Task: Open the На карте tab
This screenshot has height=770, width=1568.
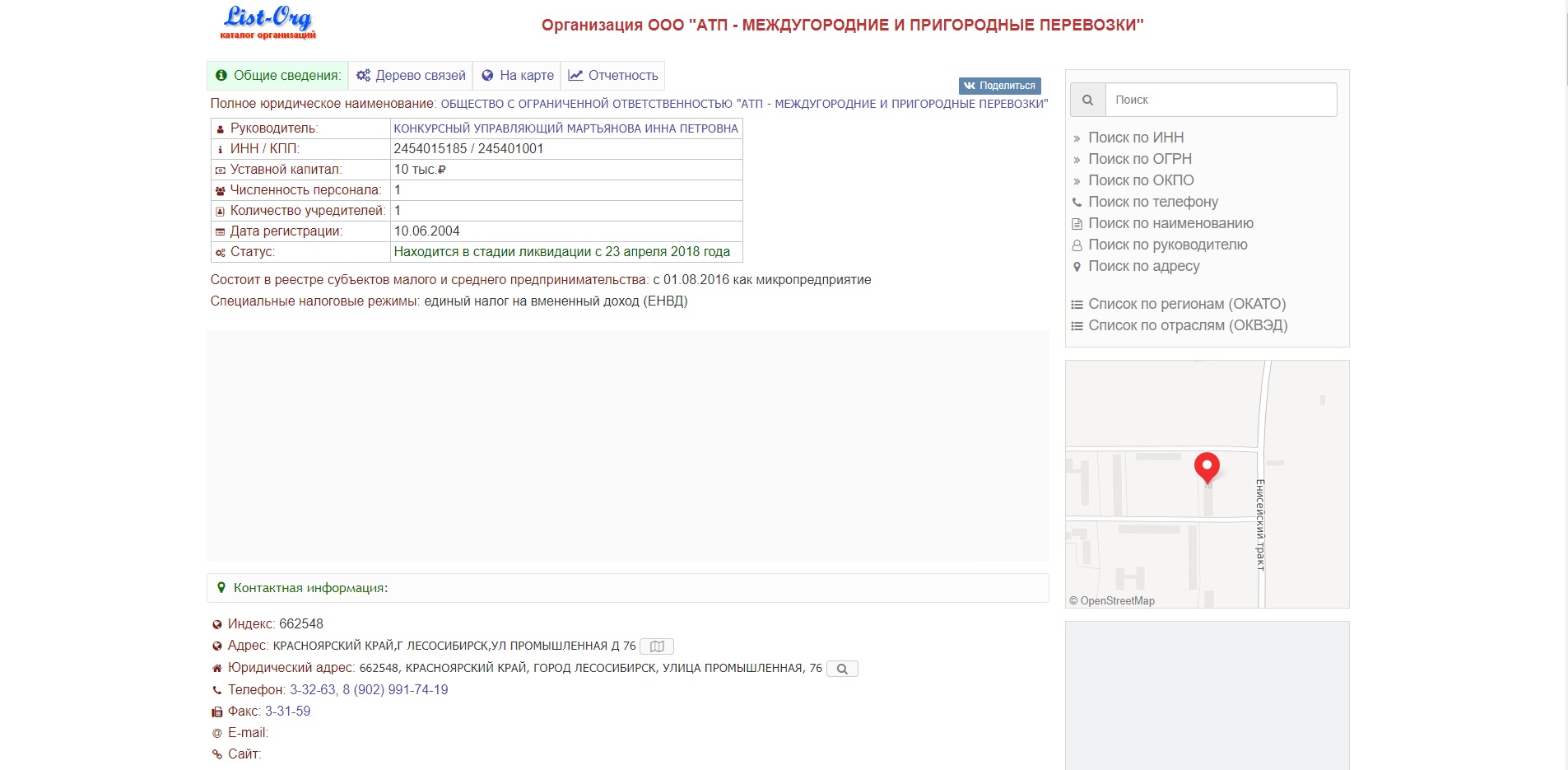Action: [x=517, y=76]
